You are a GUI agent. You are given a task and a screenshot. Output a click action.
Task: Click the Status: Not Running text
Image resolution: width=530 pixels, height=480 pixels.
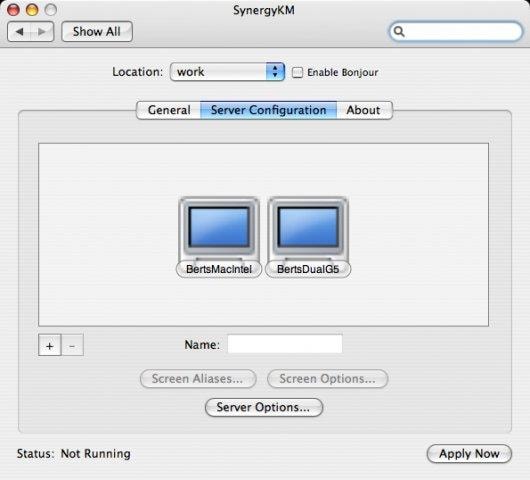pyautogui.click(x=74, y=454)
